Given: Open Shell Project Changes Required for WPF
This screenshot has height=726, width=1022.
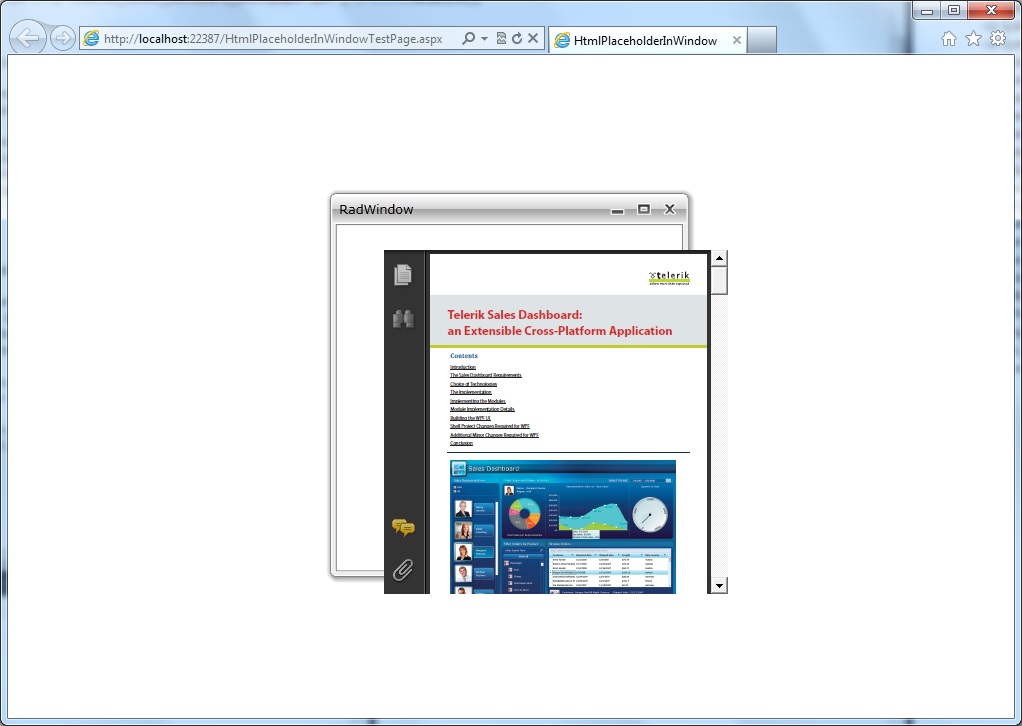Looking at the screenshot, I should coord(489,426).
